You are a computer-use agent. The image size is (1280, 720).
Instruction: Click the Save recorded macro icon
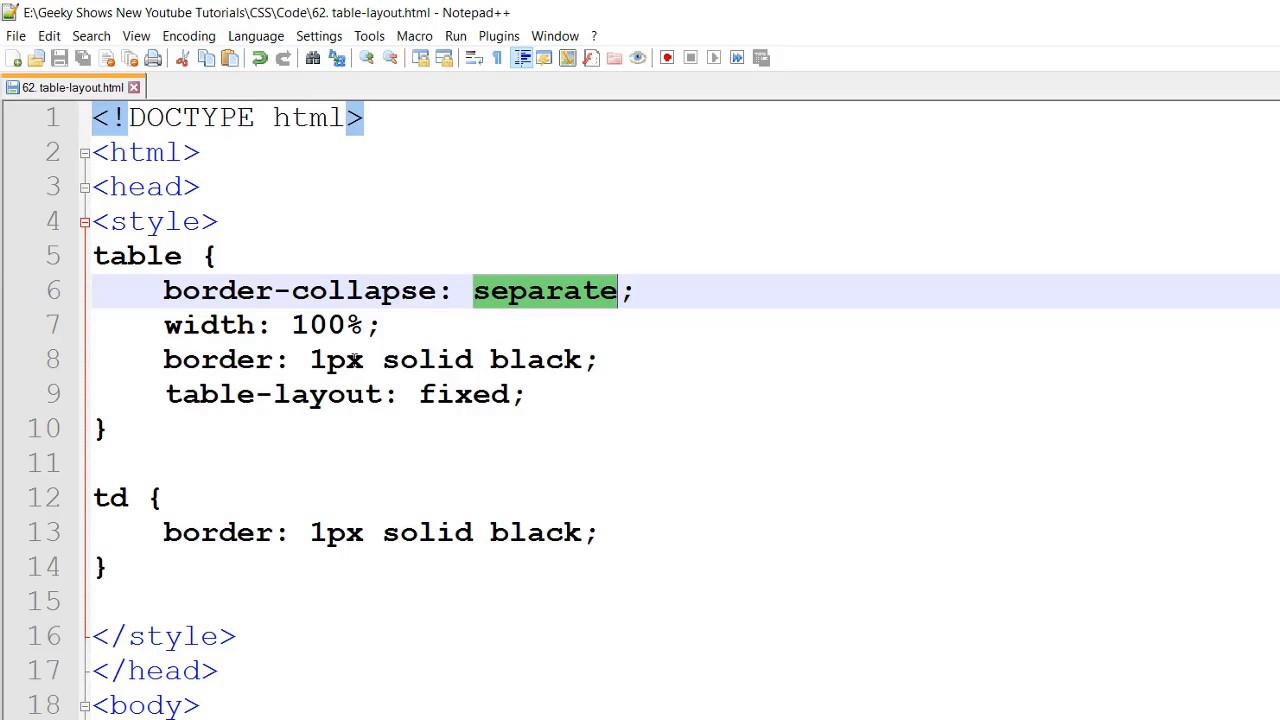click(761, 58)
